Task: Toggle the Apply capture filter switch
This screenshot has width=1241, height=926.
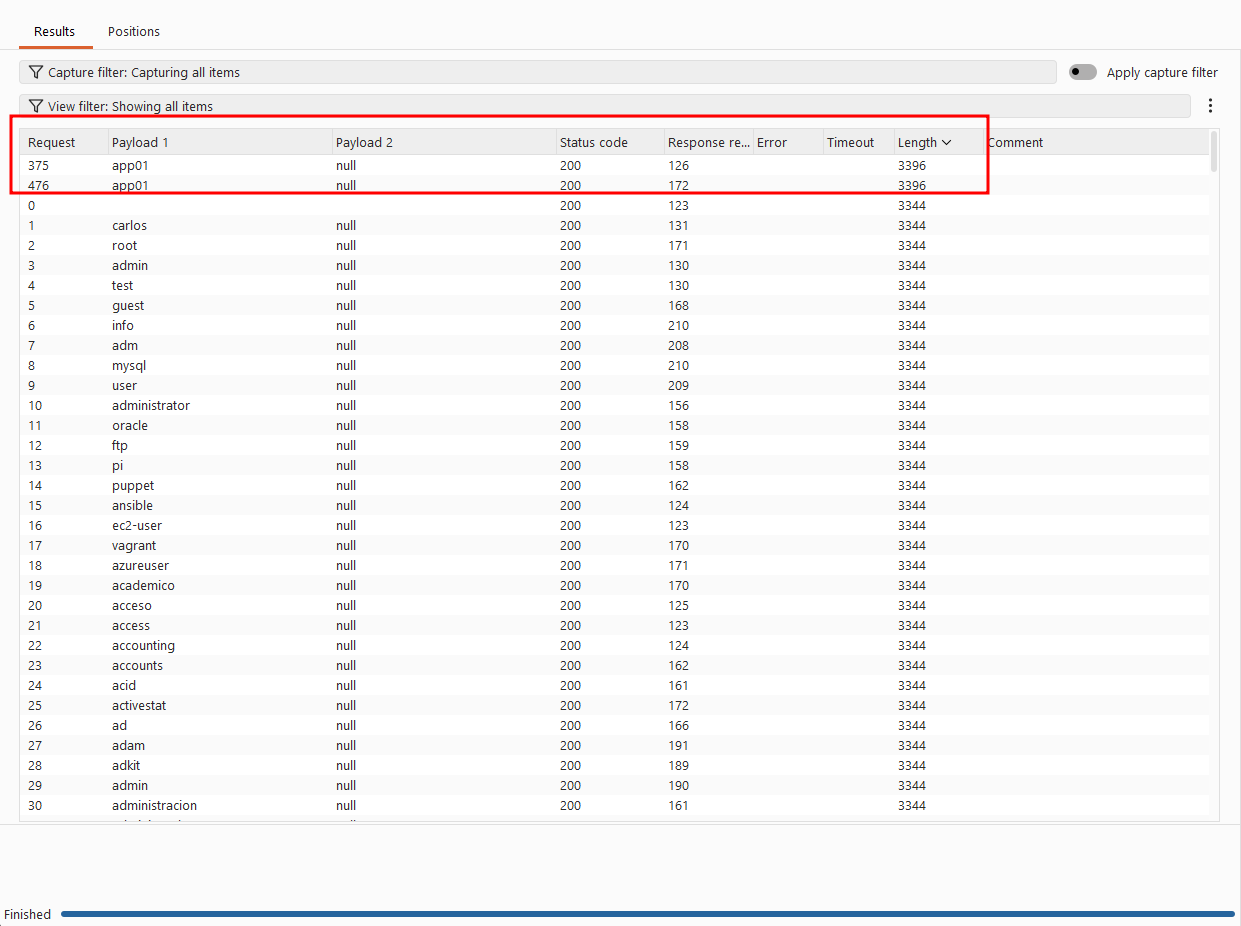Action: tap(1083, 72)
